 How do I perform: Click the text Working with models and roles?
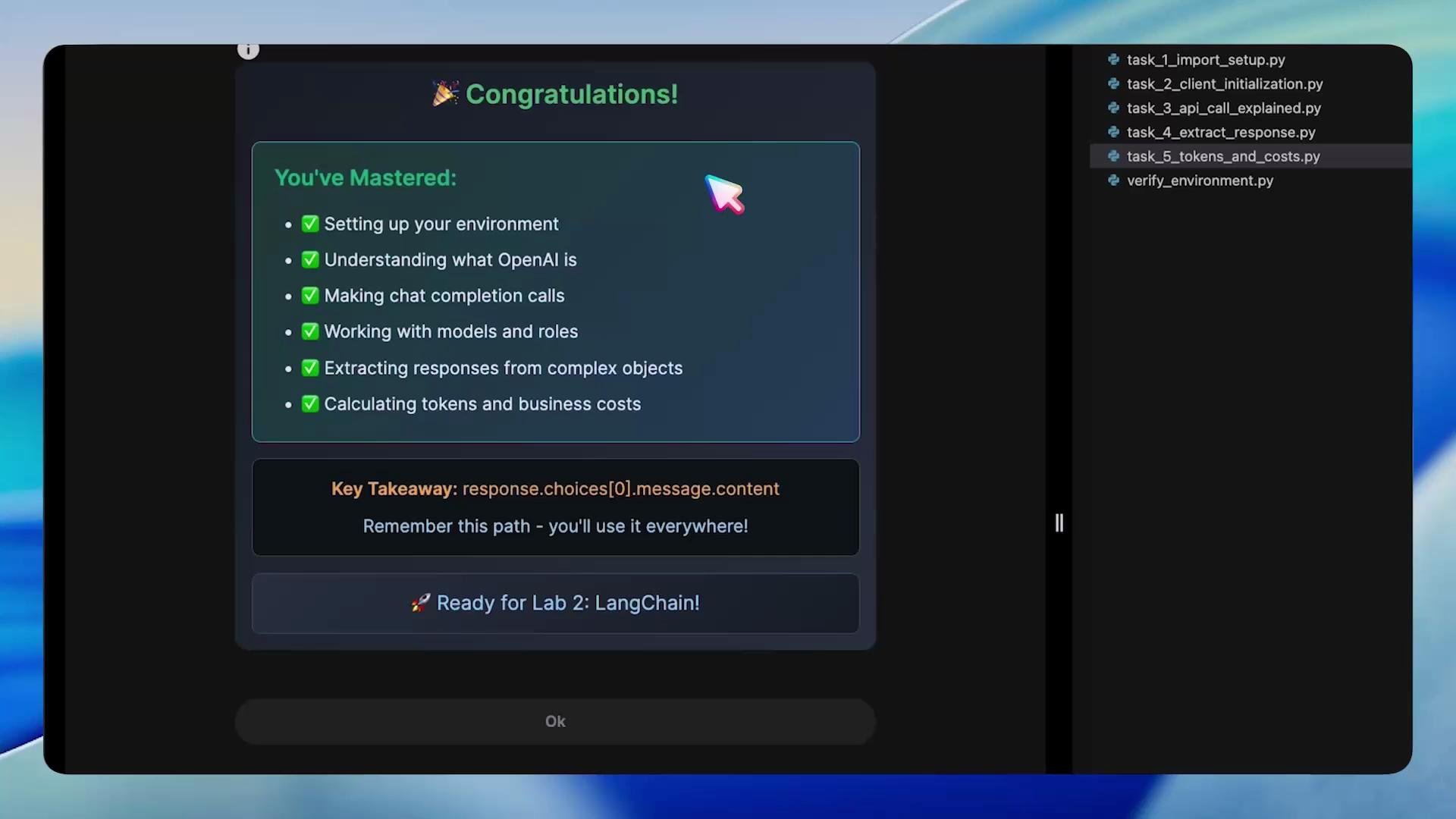pyautogui.click(x=451, y=332)
